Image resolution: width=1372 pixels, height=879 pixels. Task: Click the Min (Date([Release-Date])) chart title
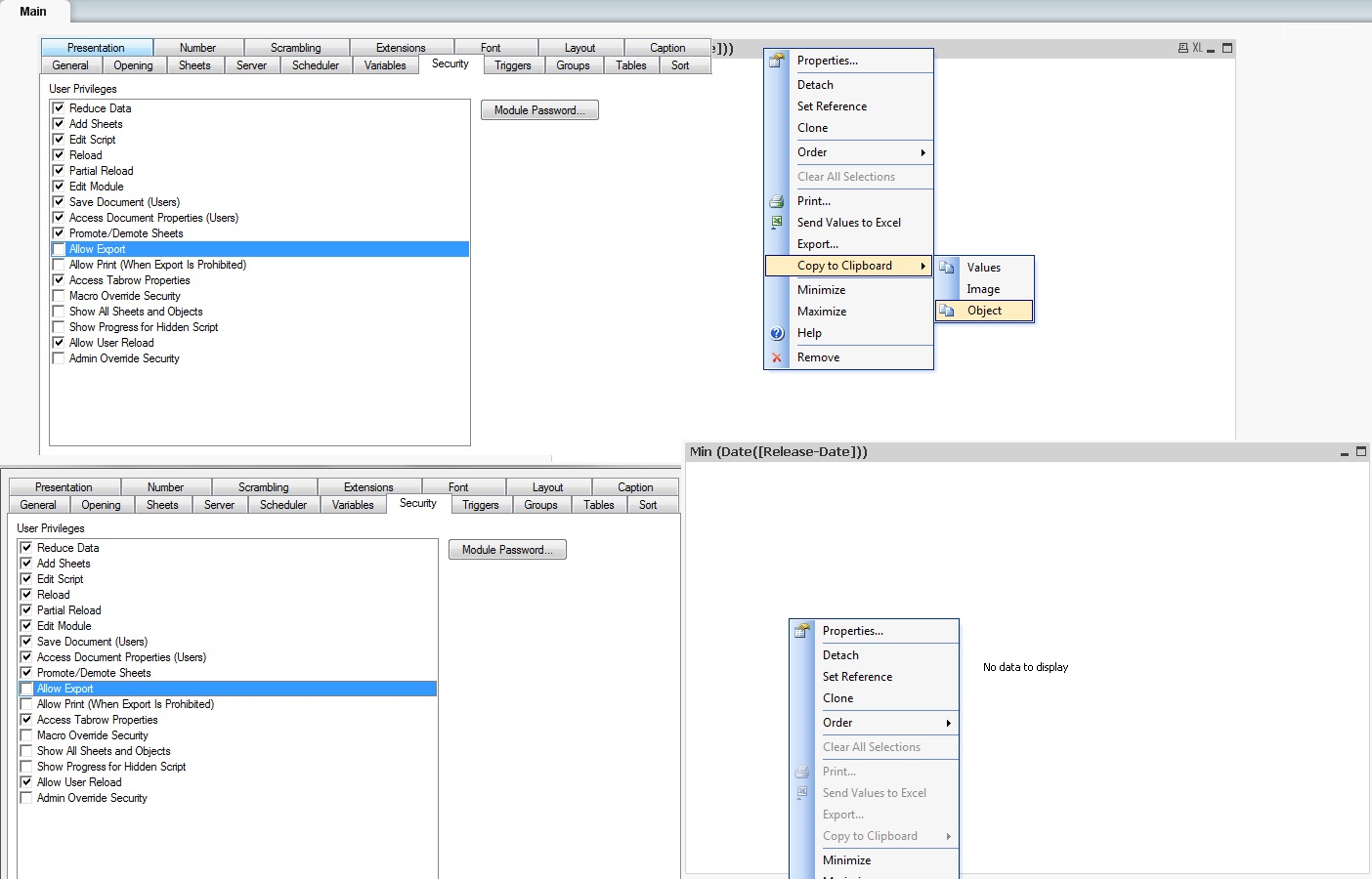(779, 452)
